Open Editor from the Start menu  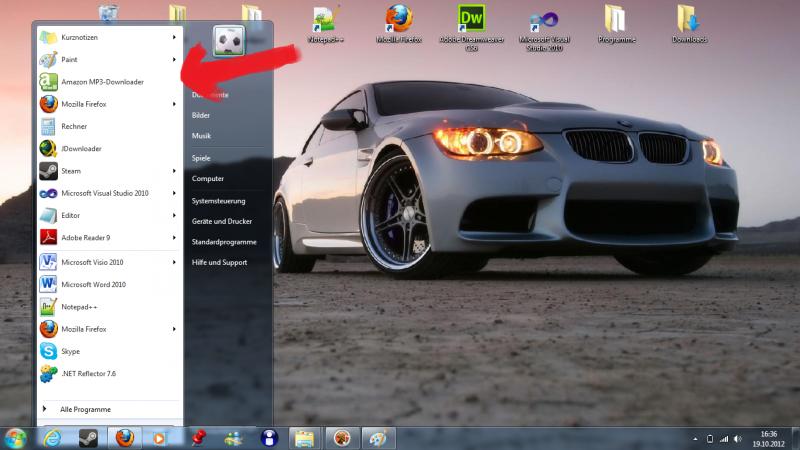coord(110,215)
